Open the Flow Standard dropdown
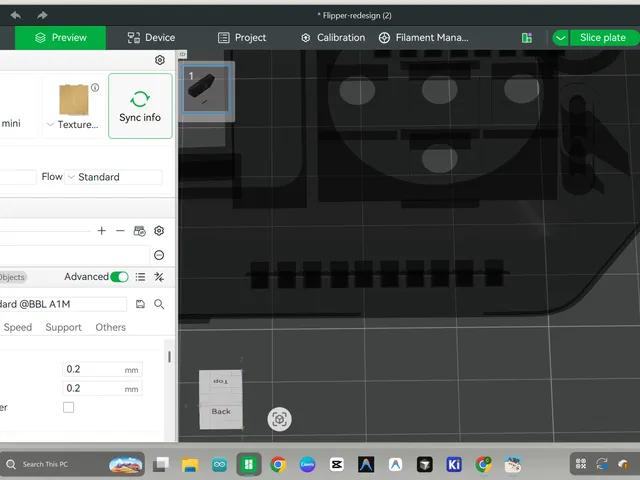This screenshot has height=480, width=640. pyautogui.click(x=113, y=177)
